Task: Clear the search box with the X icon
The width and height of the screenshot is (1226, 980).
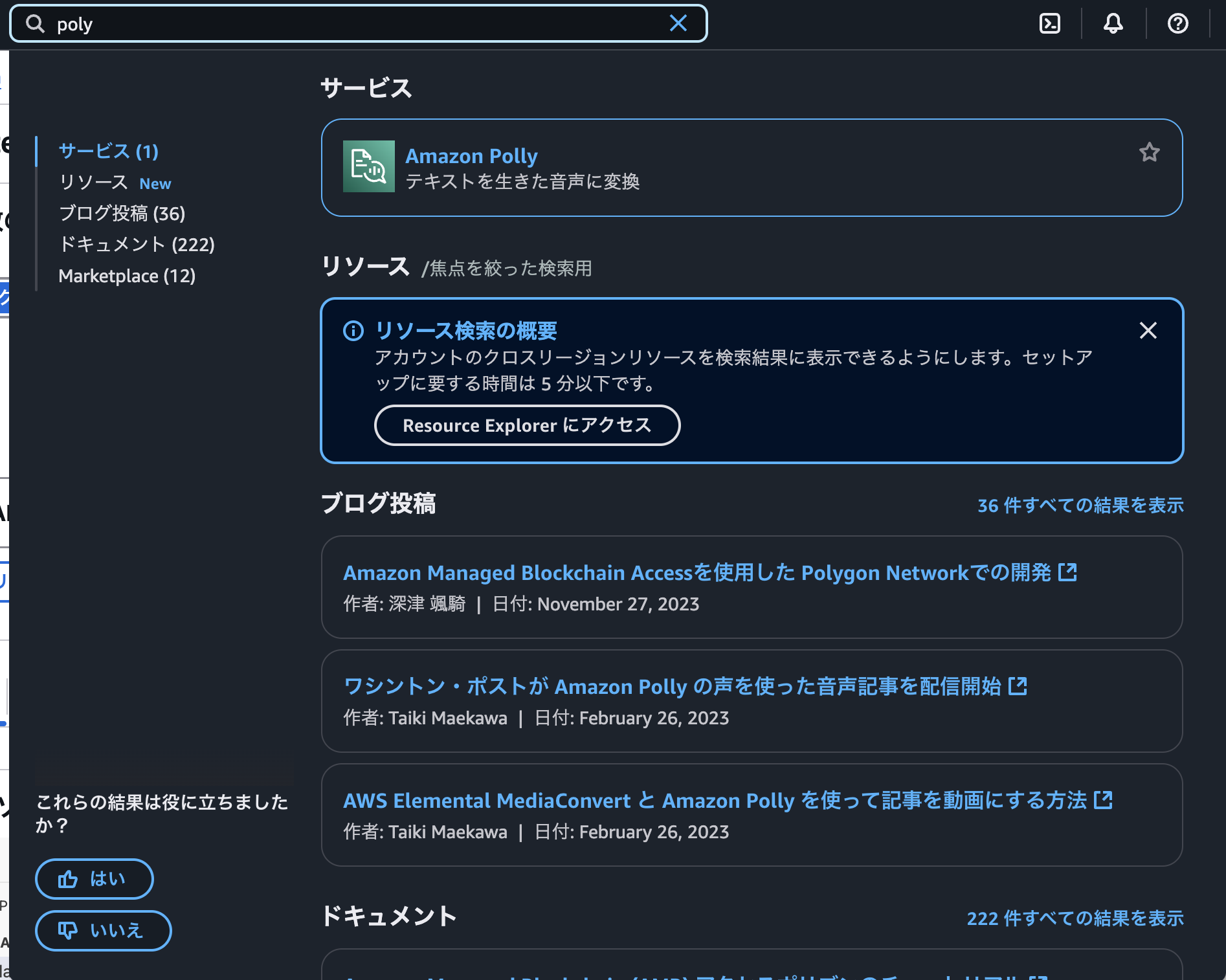Action: pos(678,23)
